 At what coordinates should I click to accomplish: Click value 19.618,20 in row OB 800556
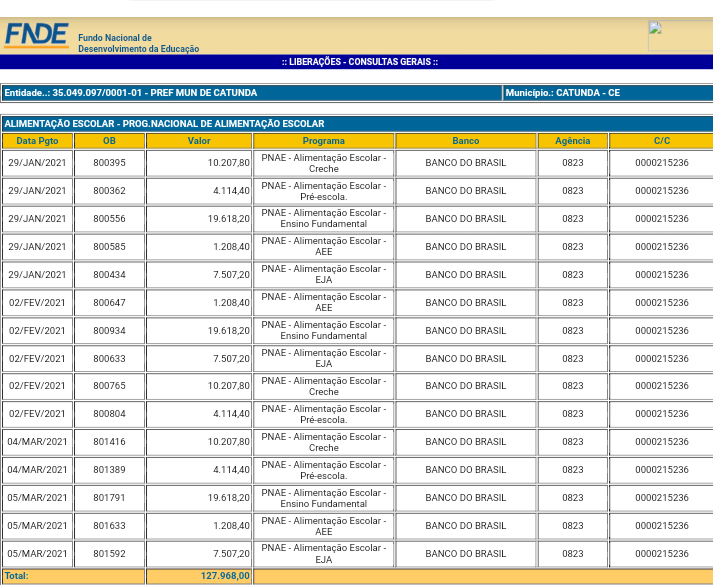click(229, 219)
